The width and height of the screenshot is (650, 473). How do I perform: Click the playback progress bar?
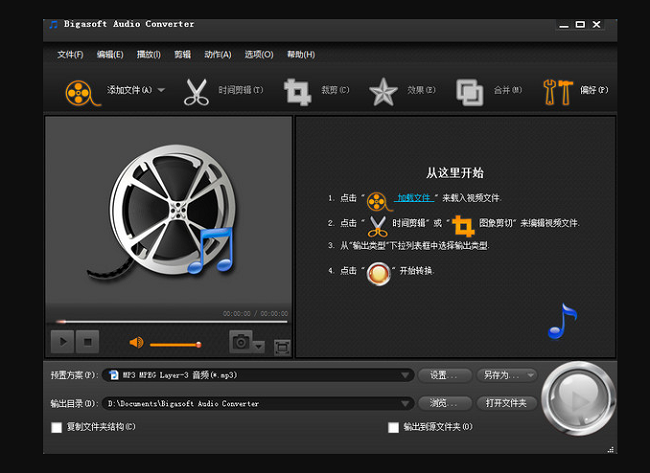click(171, 322)
